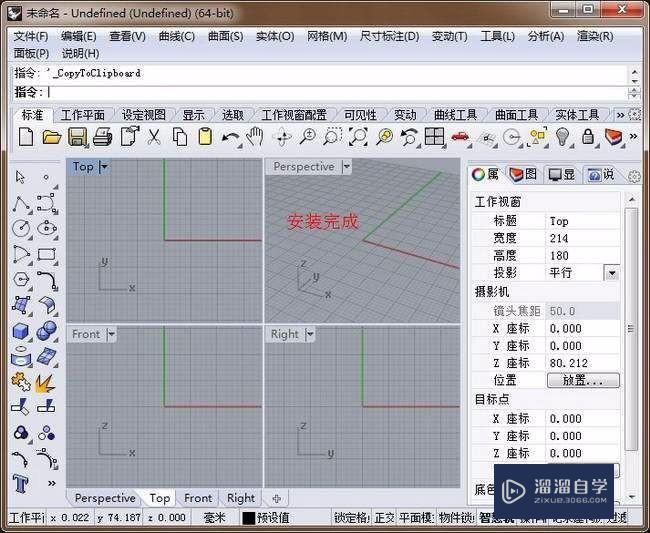Switch to the 工作平面 toolbar tab
650x533 pixels.
tap(82, 115)
